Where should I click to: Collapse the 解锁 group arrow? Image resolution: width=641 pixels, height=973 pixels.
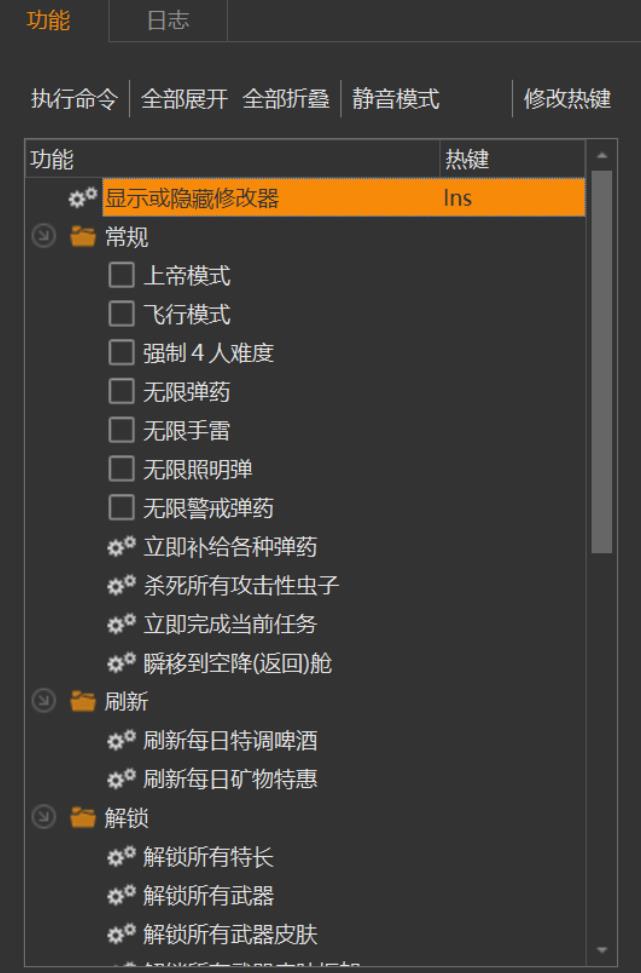click(x=42, y=819)
